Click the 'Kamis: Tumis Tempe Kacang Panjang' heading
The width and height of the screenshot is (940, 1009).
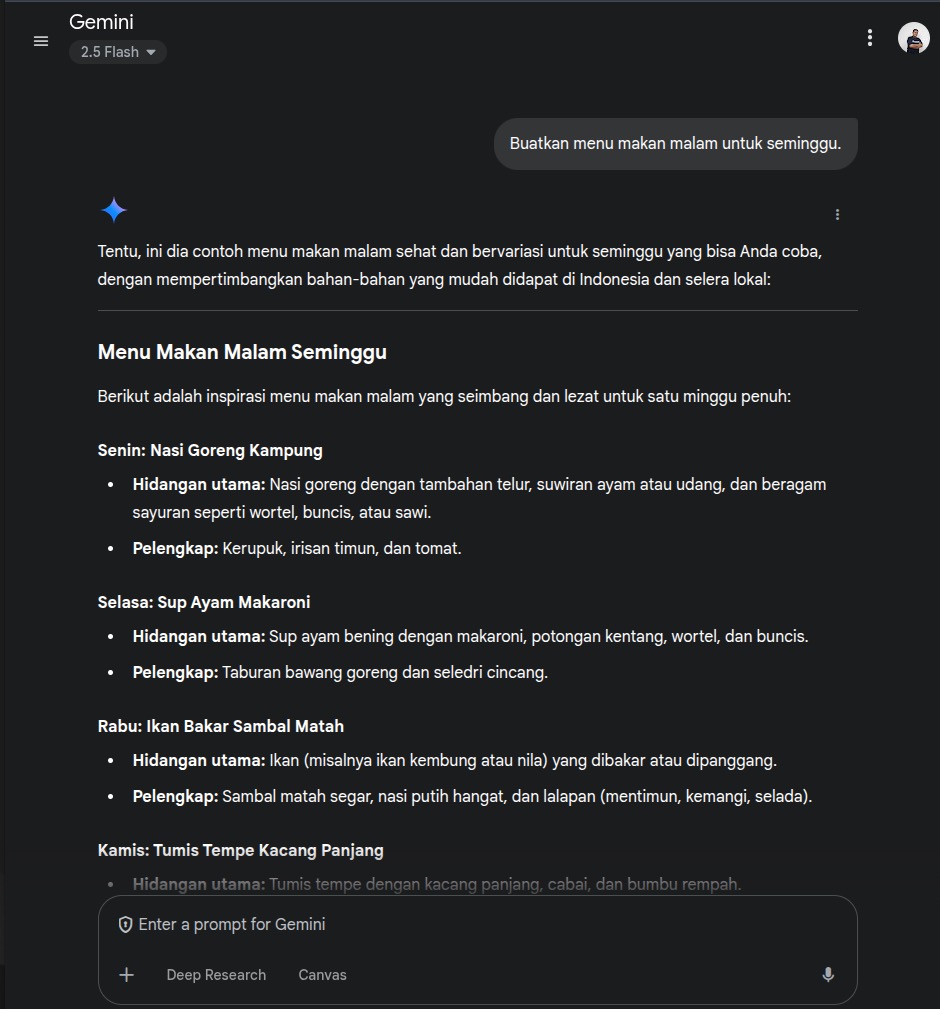coord(241,850)
